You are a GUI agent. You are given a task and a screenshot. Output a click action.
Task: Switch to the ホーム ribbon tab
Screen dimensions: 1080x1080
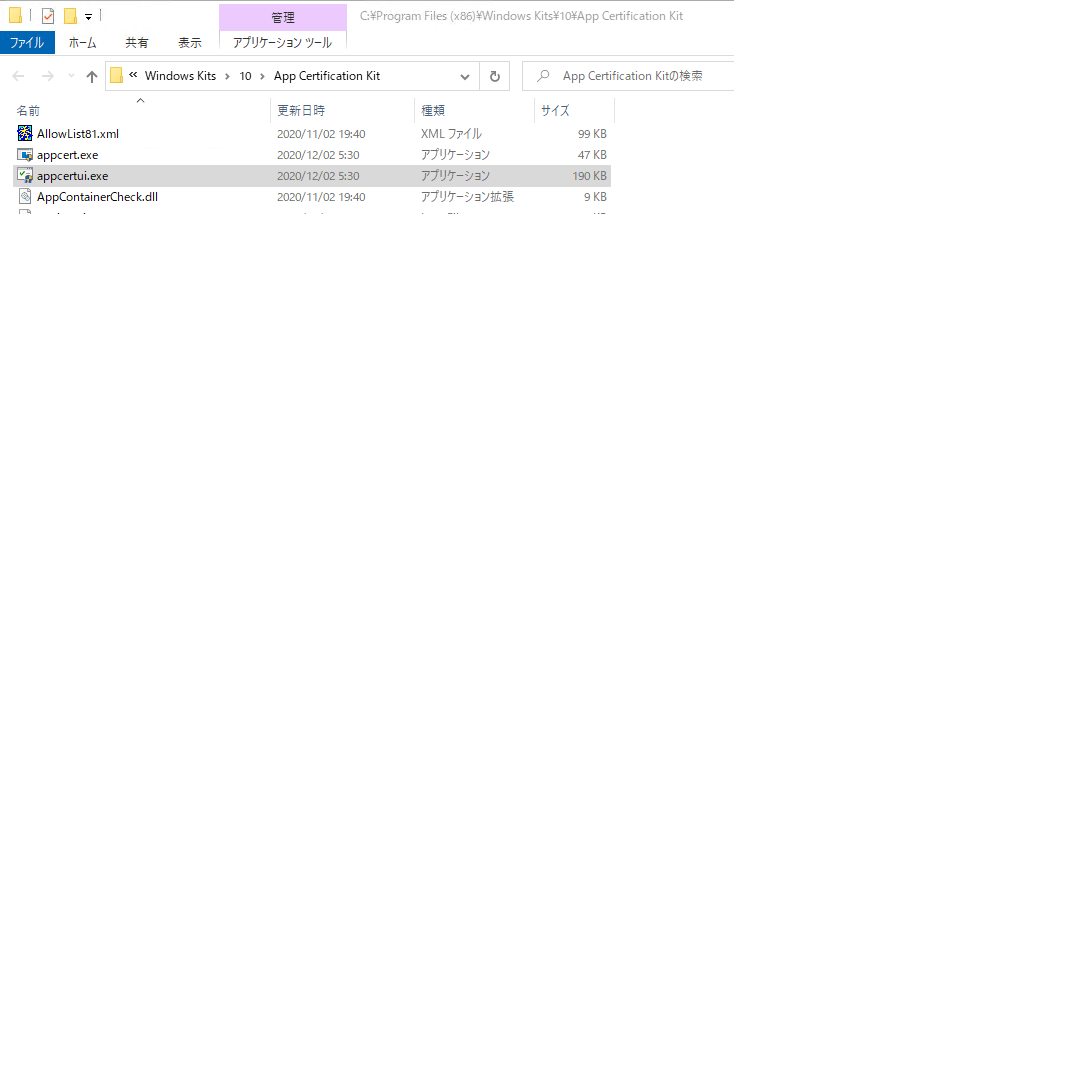83,43
